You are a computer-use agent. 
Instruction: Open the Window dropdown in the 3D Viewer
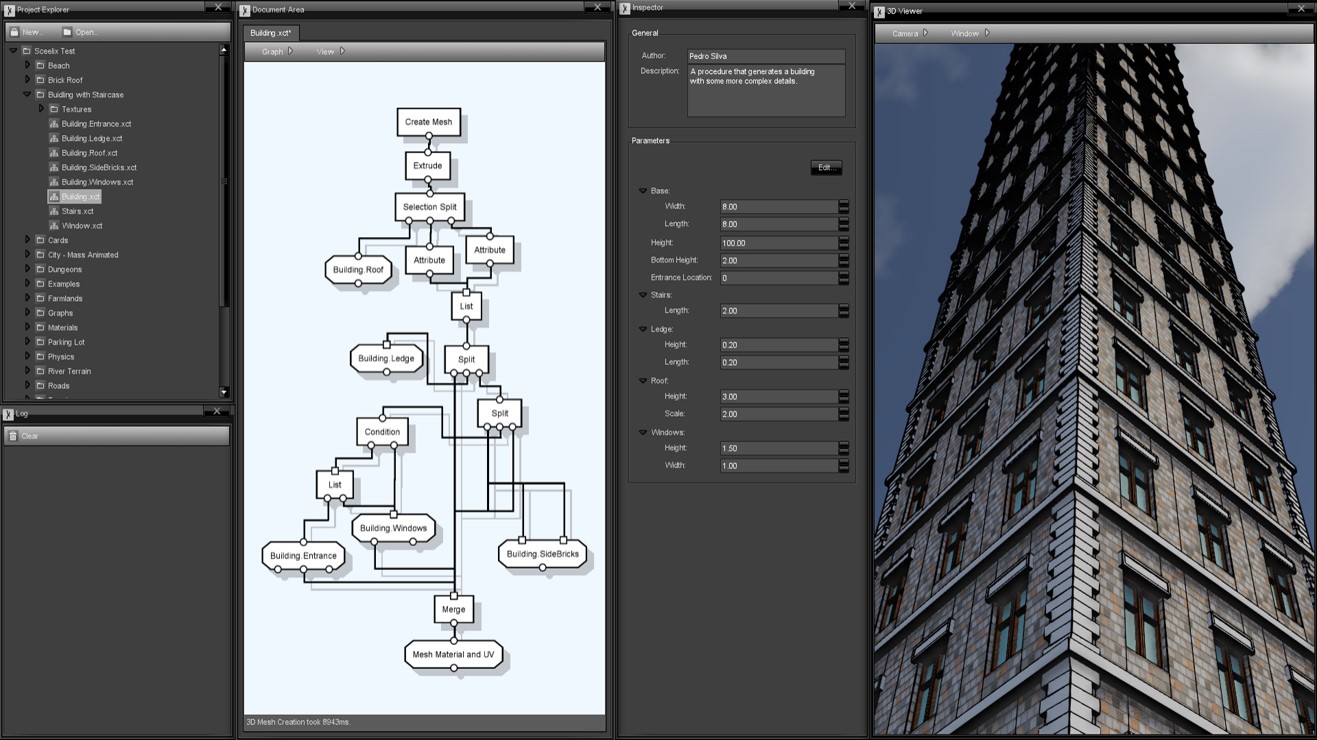pos(968,32)
